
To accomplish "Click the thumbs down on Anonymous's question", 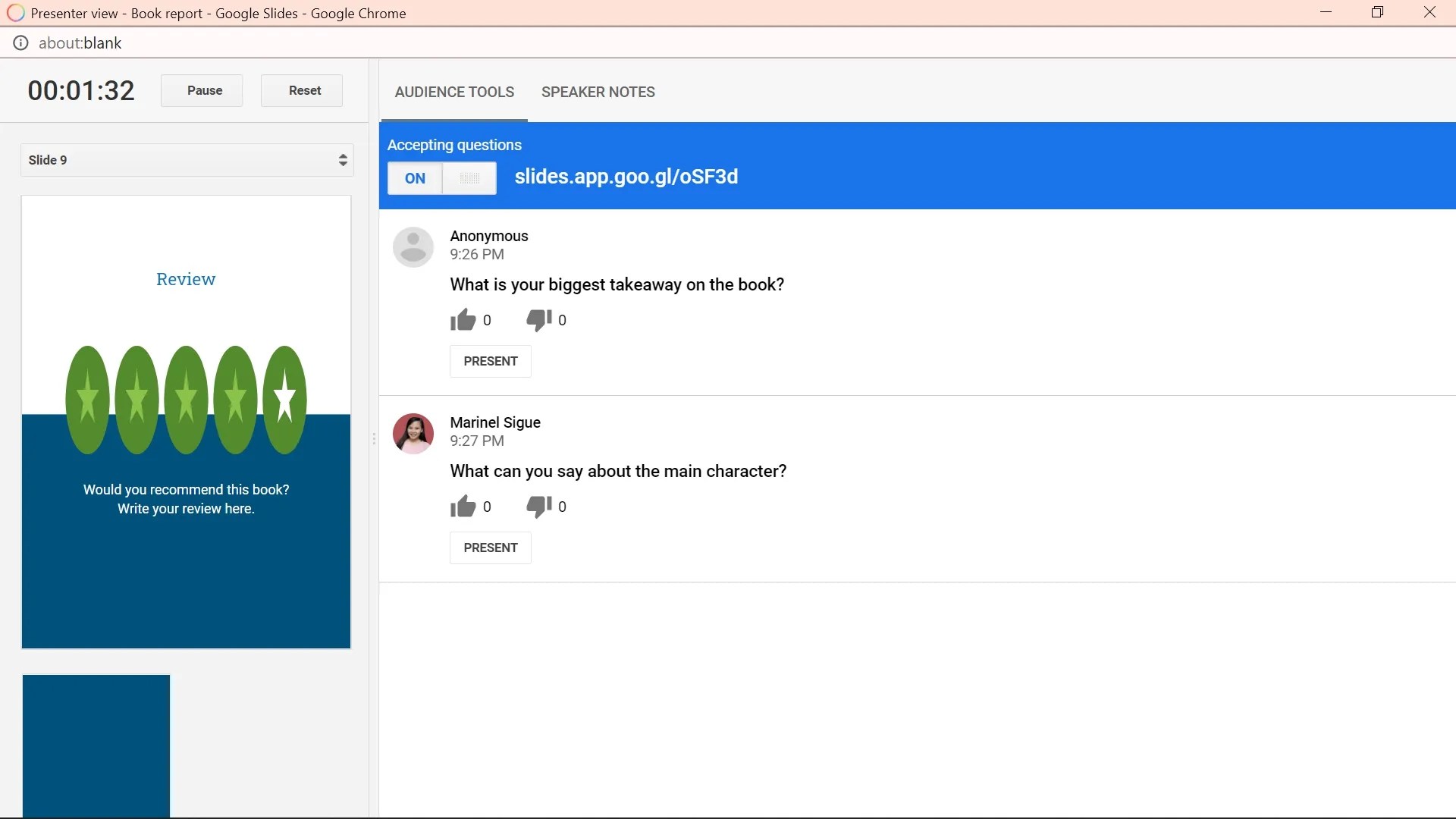I will click(x=537, y=319).
